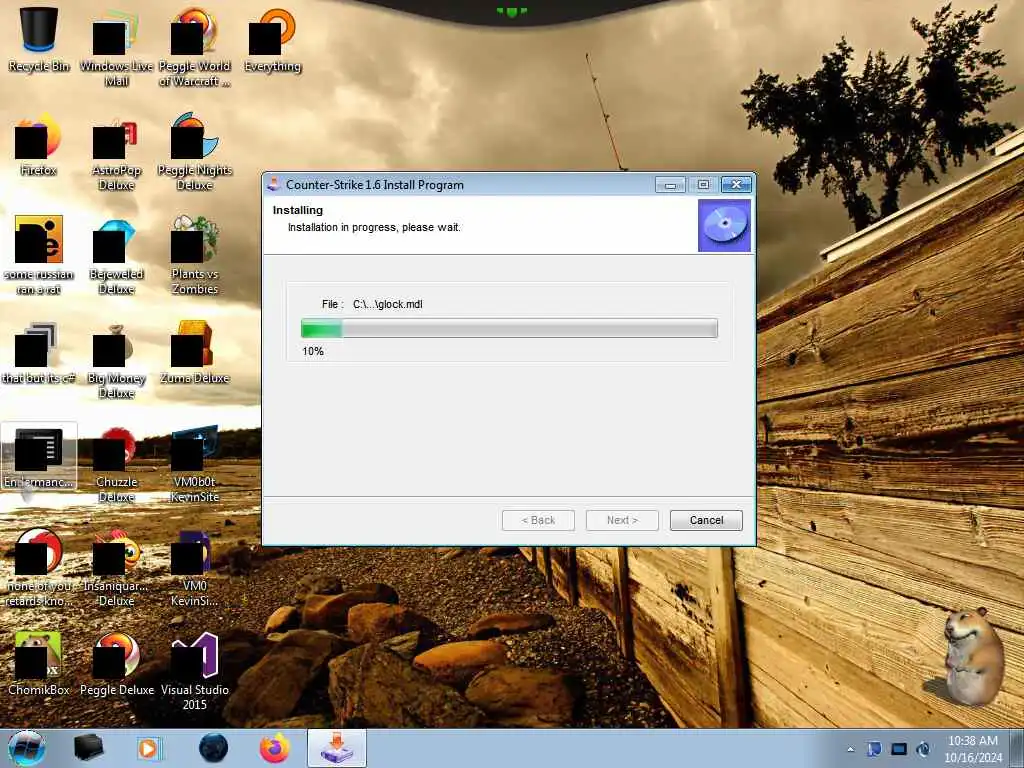1024x768 pixels.
Task: Select the 'VM0 KevinSi...' desktop icon
Action: (x=195, y=568)
